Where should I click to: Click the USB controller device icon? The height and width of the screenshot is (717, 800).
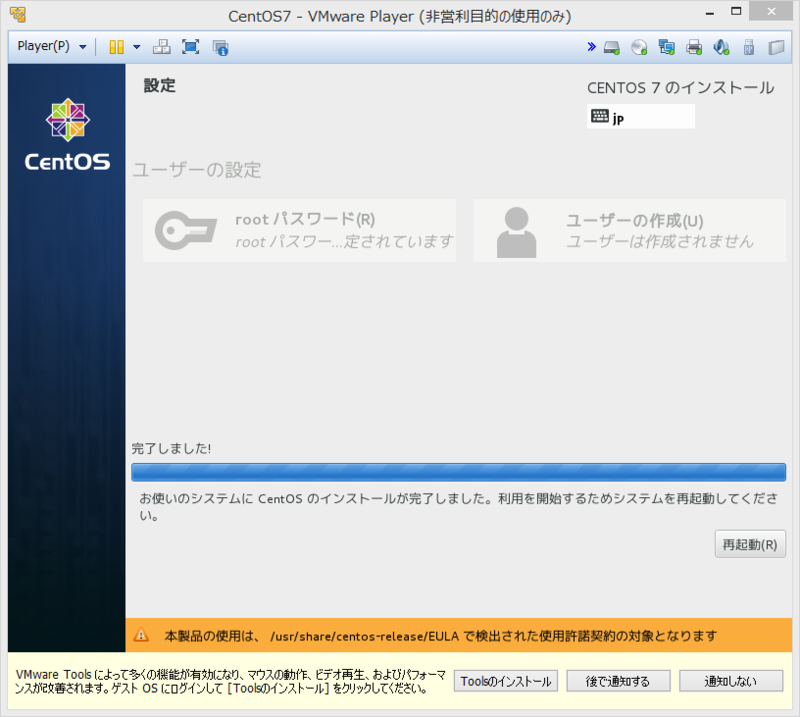(x=748, y=47)
